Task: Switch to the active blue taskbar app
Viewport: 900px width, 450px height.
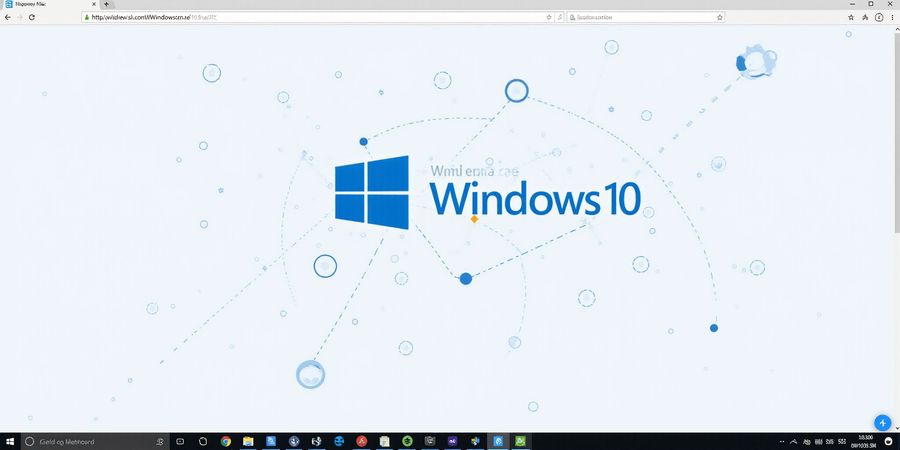Action: click(x=498, y=441)
